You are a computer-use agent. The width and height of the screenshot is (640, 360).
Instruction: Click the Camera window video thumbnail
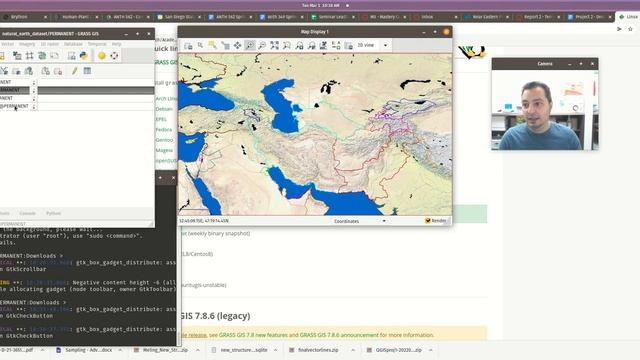click(x=545, y=110)
